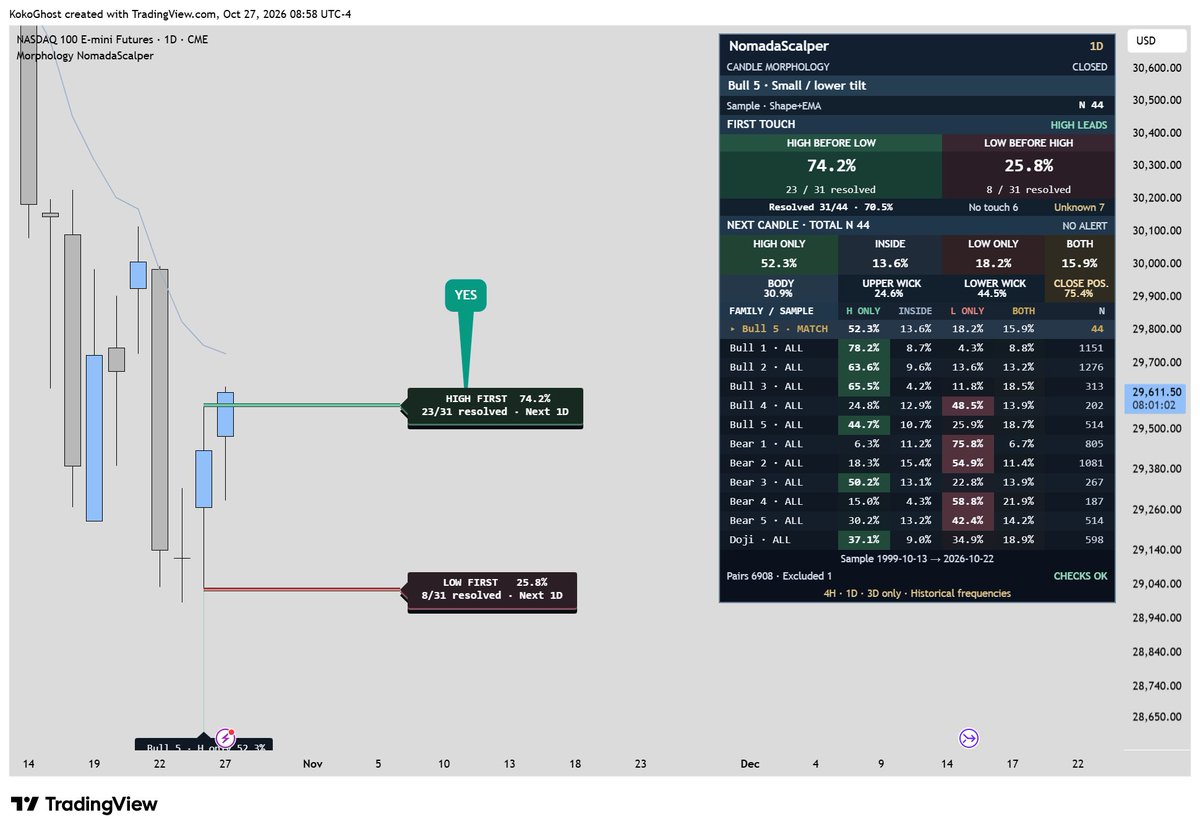The height and width of the screenshot is (832, 1200).
Task: Click the Bear 2 · ALL row label
Action: (x=766, y=463)
